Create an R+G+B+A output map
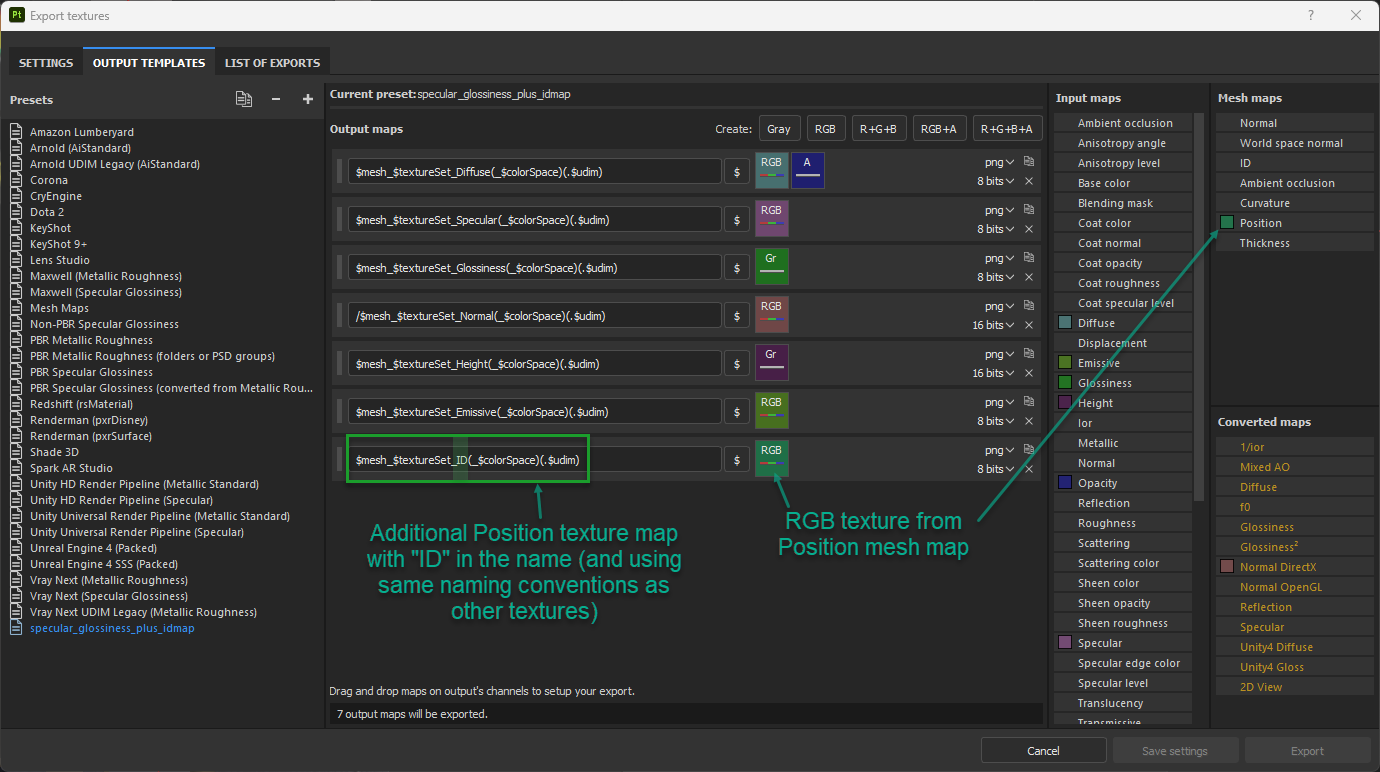The image size is (1380, 772). [1007, 128]
